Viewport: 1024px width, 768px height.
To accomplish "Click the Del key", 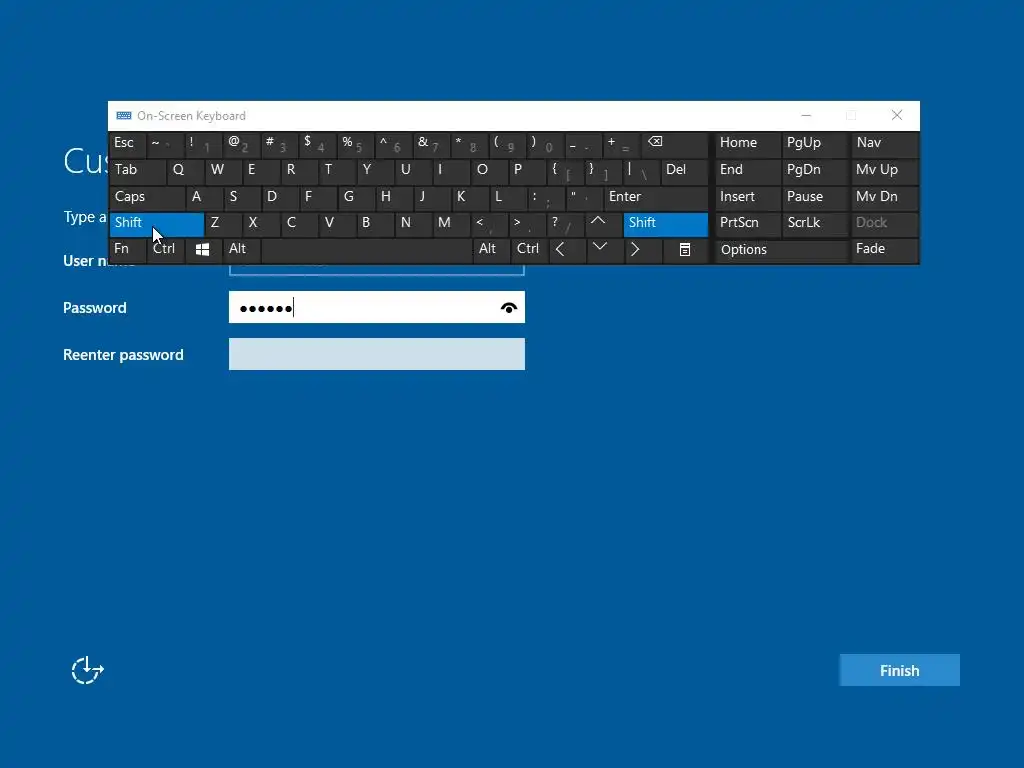I will pos(684,170).
